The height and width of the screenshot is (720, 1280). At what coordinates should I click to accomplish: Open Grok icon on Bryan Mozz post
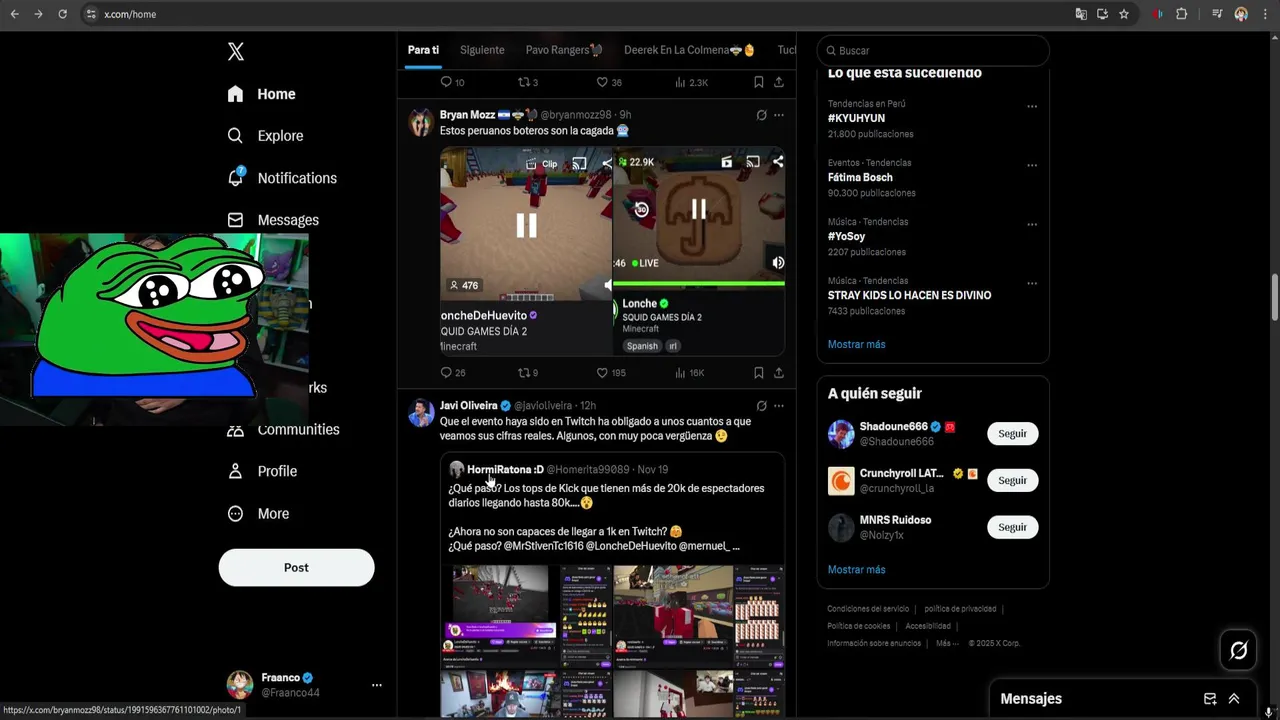(761, 115)
